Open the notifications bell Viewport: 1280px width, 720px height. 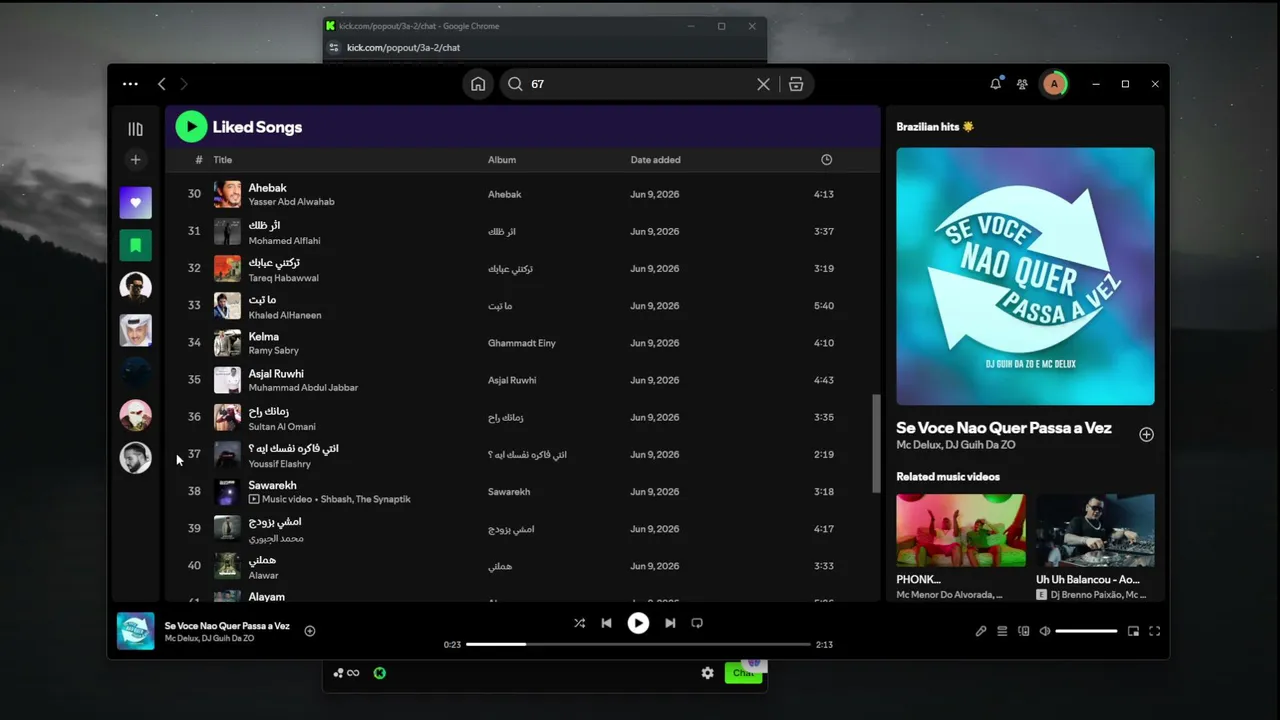pyautogui.click(x=995, y=84)
